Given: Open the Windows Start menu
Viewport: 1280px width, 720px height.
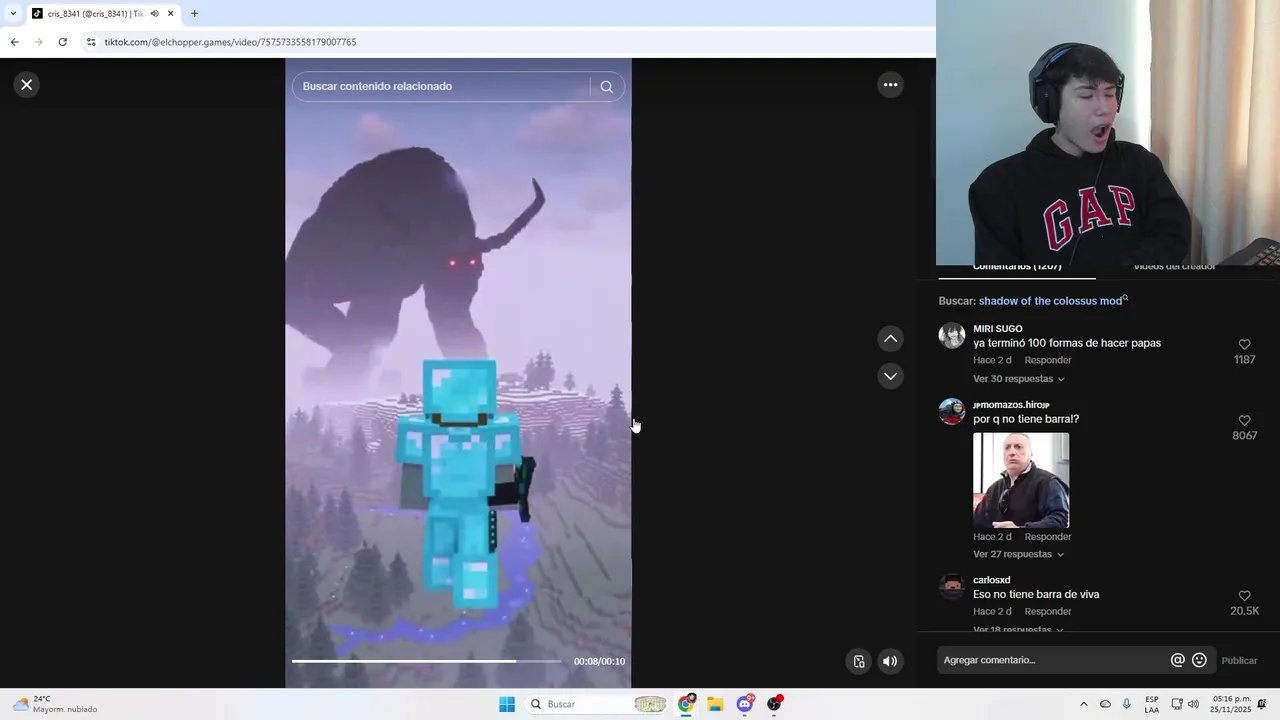Looking at the screenshot, I should pyautogui.click(x=507, y=704).
